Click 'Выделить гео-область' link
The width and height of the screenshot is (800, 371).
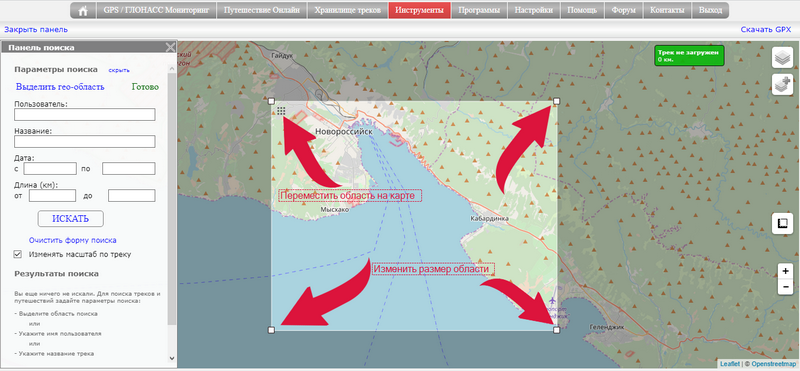click(x=60, y=87)
